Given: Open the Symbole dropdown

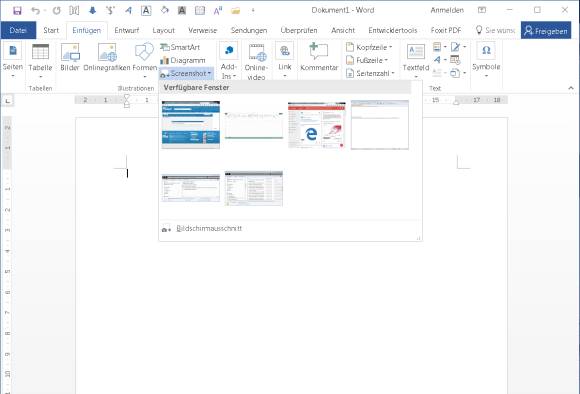Looking at the screenshot, I should pos(486,61).
